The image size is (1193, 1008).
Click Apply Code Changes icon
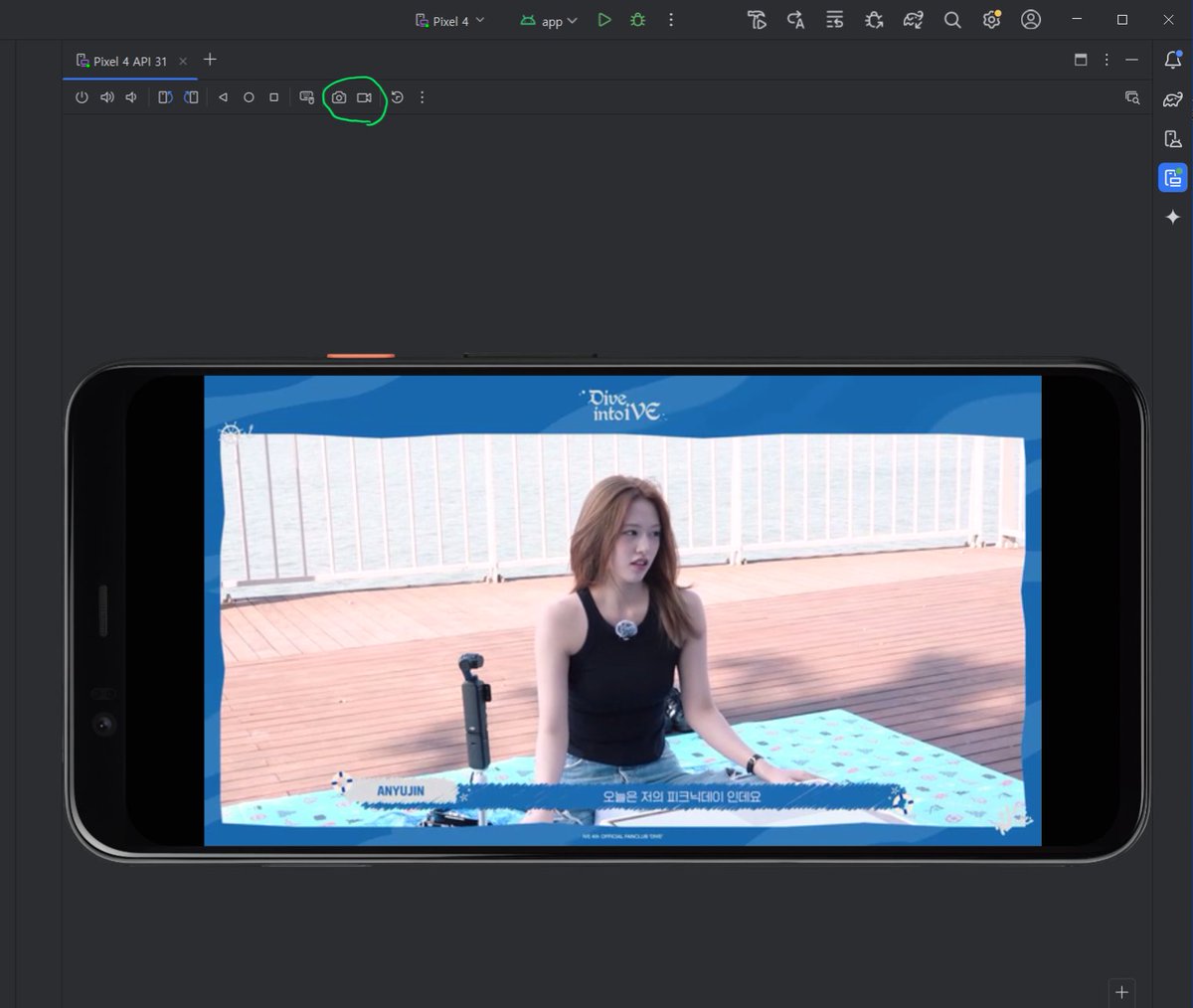[x=835, y=20]
